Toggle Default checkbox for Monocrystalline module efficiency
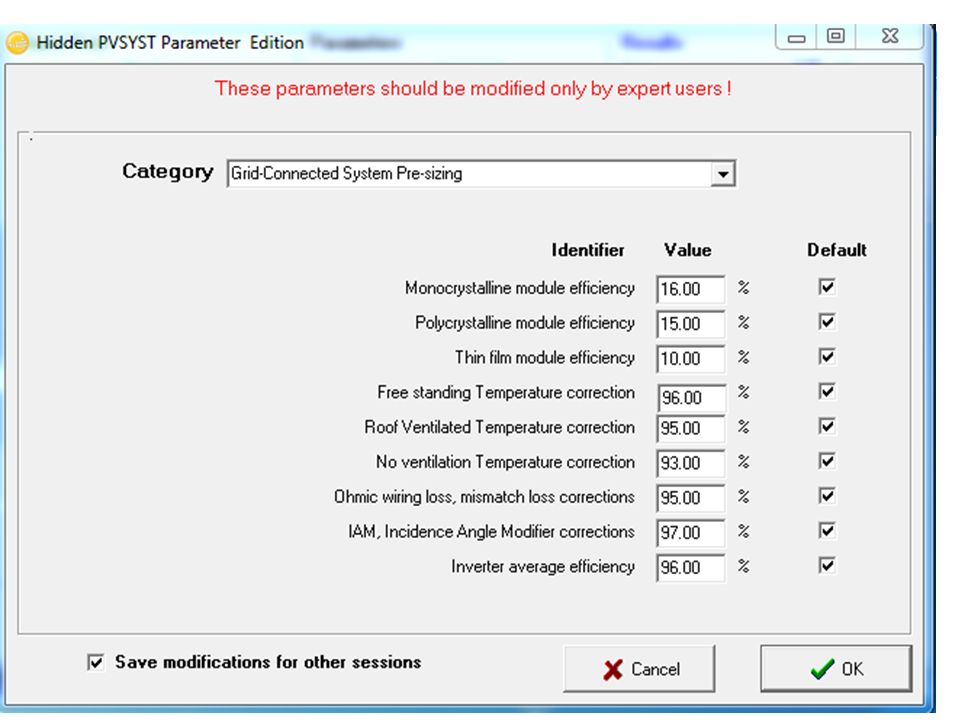Viewport: 960px width, 720px height. tap(827, 287)
